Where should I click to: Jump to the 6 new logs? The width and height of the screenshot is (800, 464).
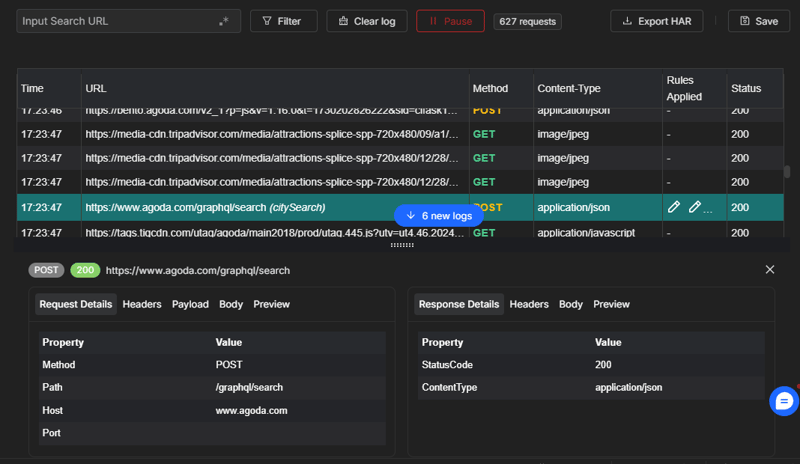point(439,216)
